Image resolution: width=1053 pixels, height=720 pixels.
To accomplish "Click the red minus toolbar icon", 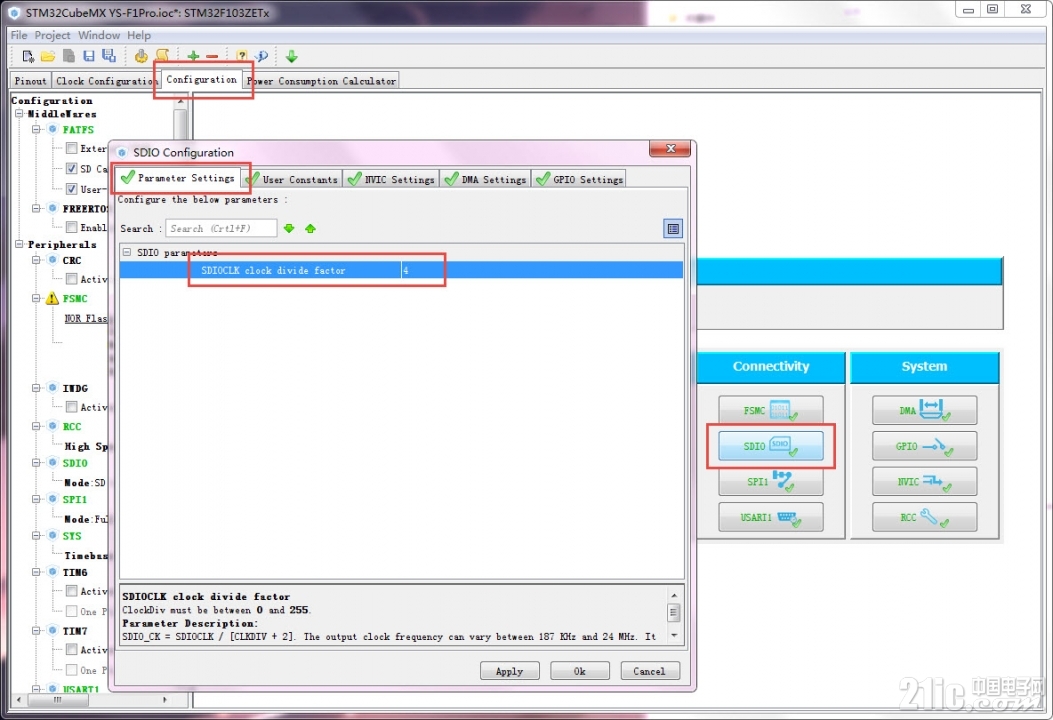I will [212, 56].
